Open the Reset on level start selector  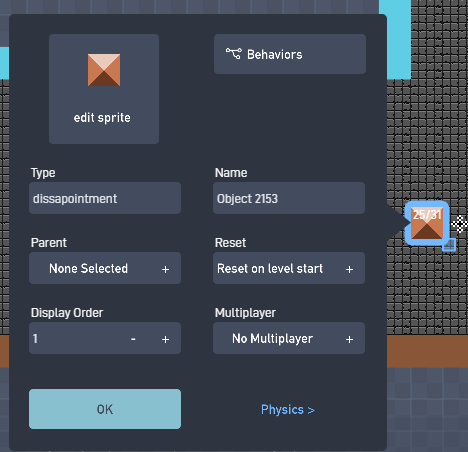click(x=289, y=268)
